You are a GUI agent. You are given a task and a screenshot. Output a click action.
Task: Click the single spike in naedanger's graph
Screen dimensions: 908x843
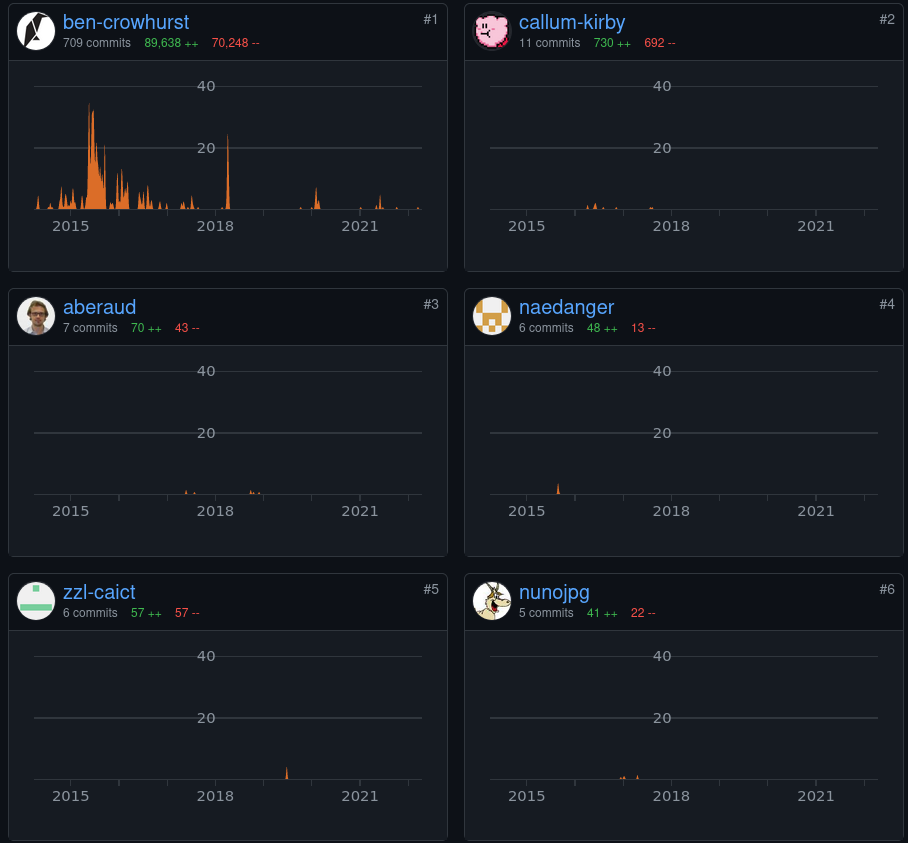pyautogui.click(x=558, y=489)
